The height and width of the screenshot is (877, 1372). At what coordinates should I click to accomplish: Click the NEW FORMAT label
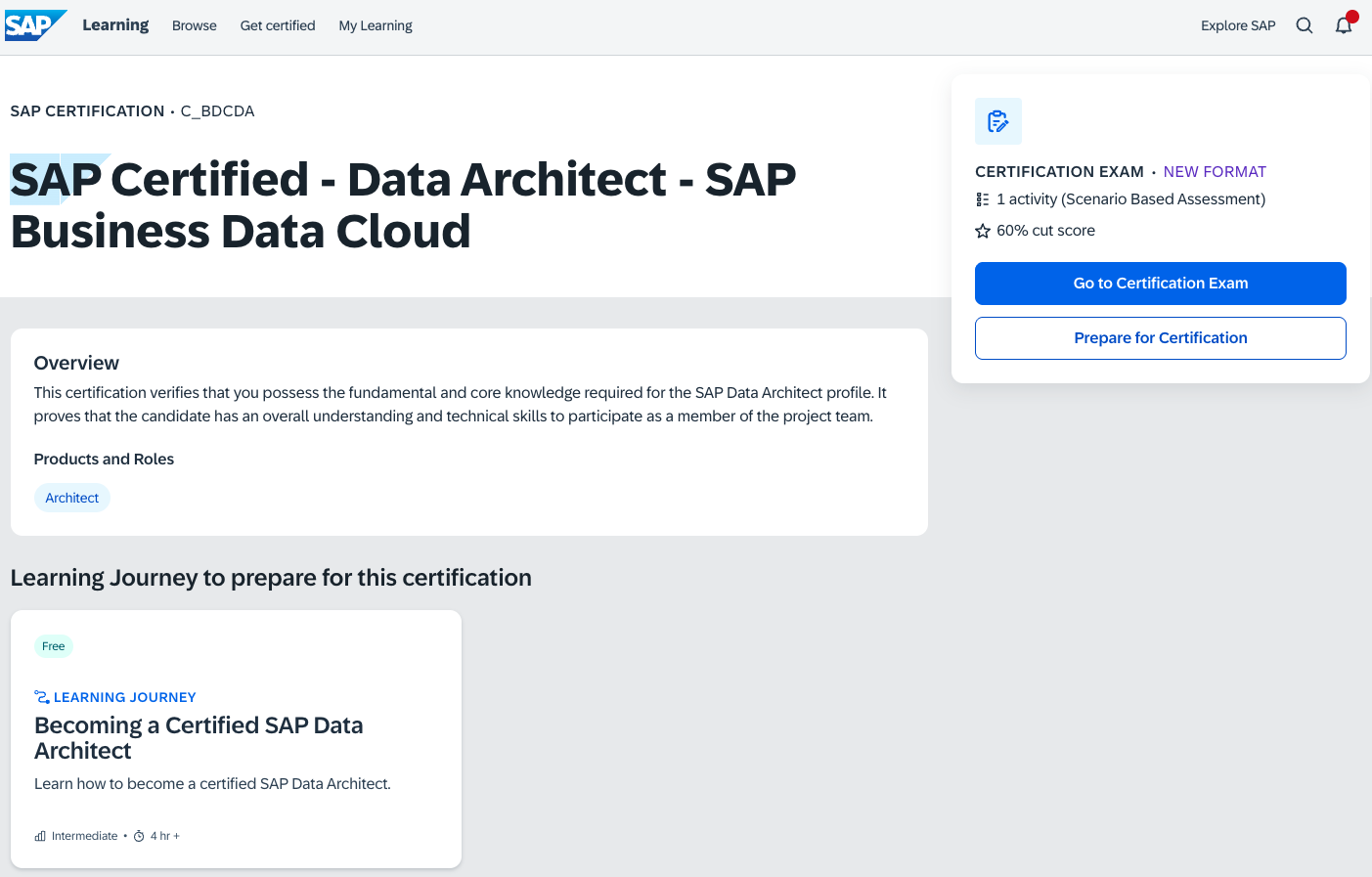point(1215,172)
